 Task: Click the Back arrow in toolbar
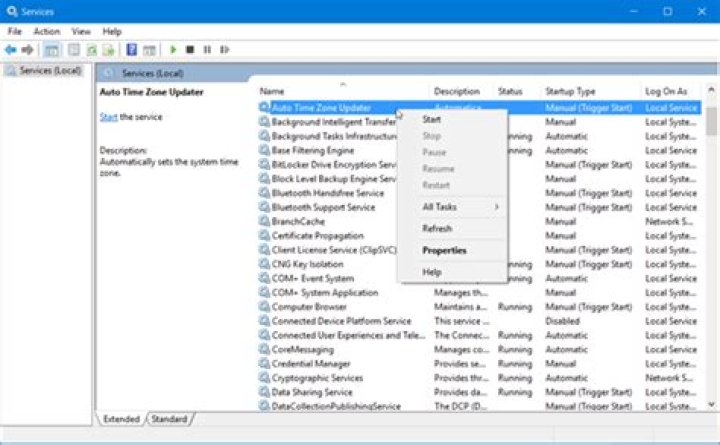click(x=11, y=49)
